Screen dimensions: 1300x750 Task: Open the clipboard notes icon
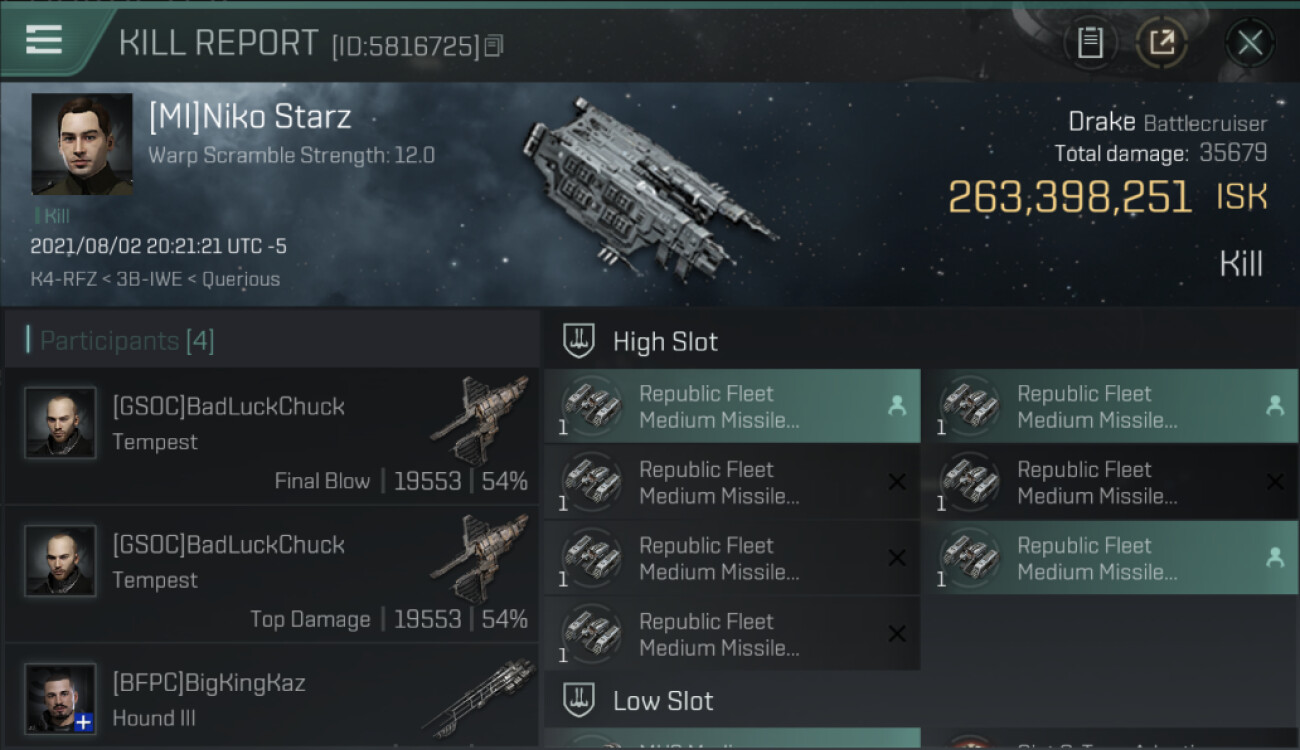point(1090,42)
